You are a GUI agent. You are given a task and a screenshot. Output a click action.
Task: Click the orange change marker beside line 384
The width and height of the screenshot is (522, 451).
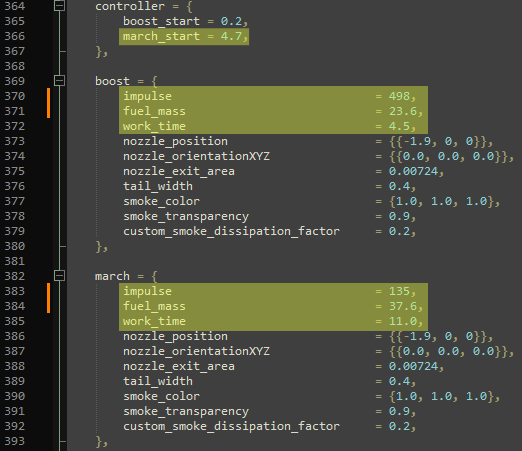(x=49, y=306)
